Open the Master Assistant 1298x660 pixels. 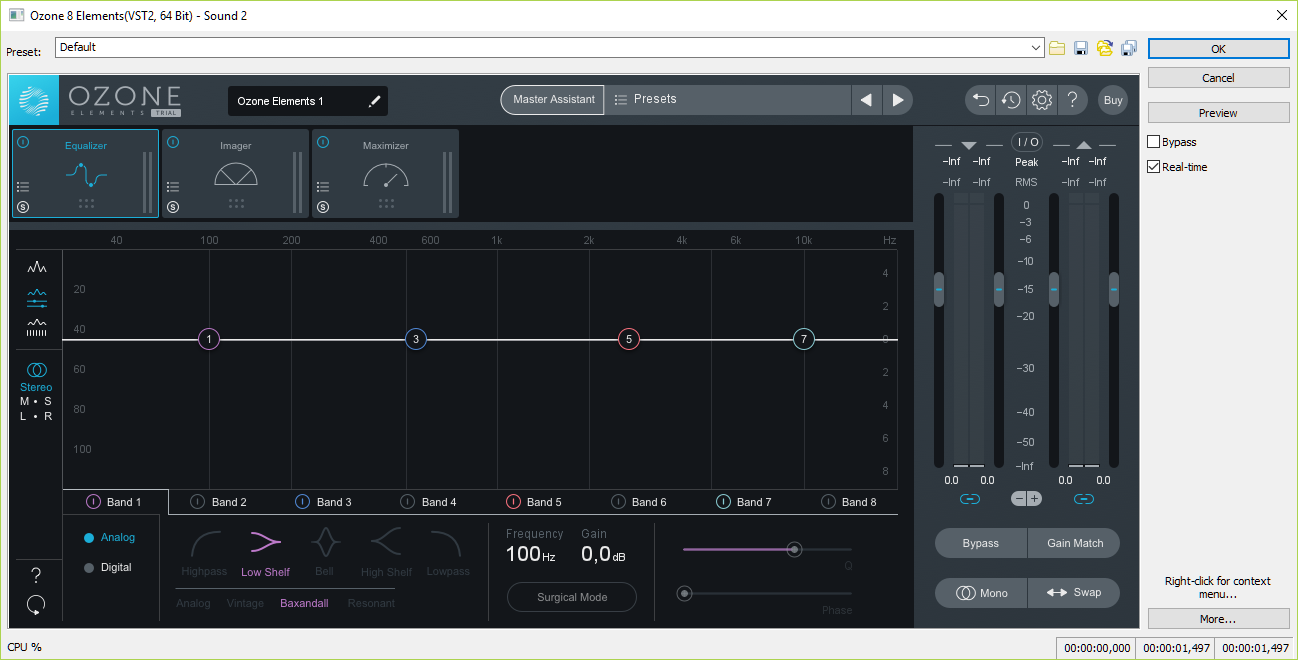pos(553,99)
